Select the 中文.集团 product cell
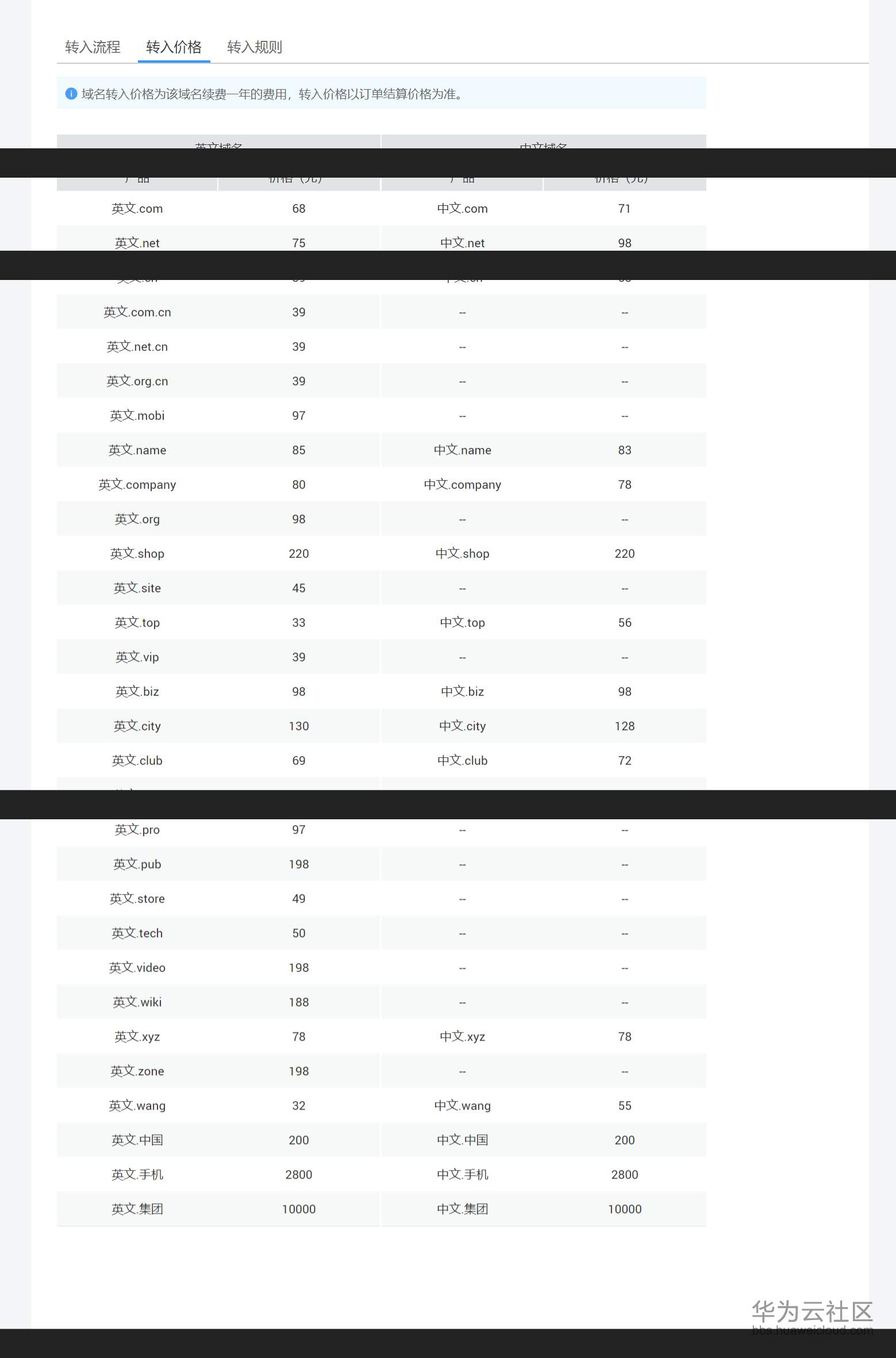Image resolution: width=896 pixels, height=1358 pixels. point(462,1209)
